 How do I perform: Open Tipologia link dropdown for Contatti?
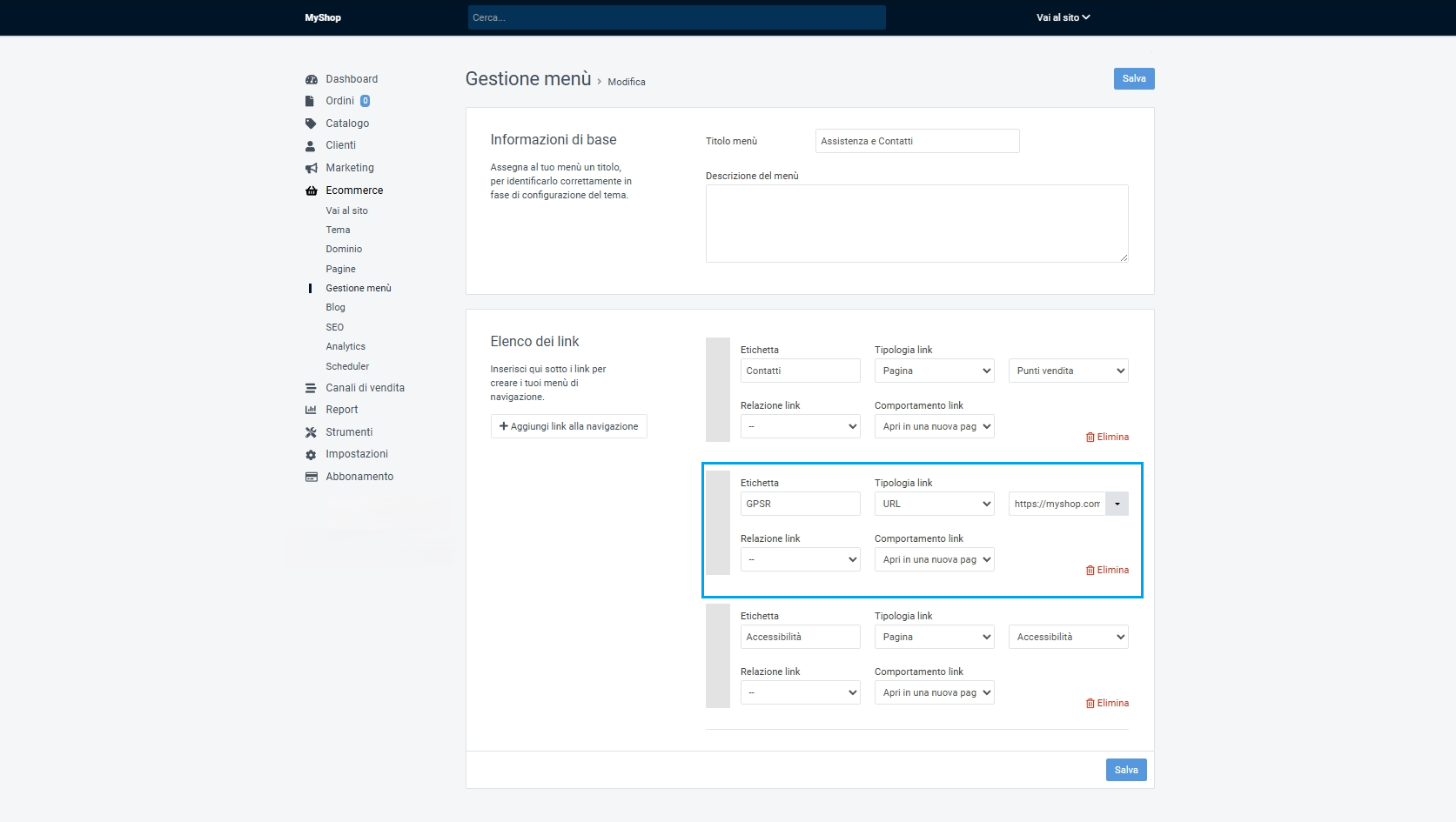(934, 371)
